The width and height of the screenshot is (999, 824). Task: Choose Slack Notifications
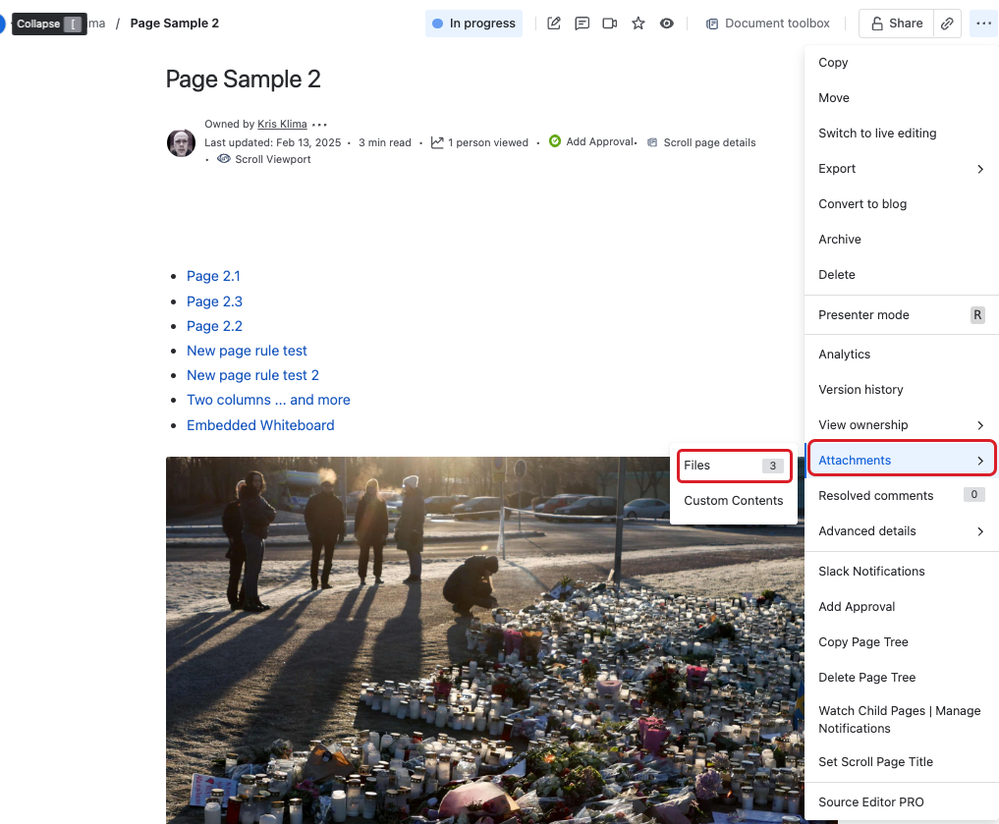click(x=901, y=572)
